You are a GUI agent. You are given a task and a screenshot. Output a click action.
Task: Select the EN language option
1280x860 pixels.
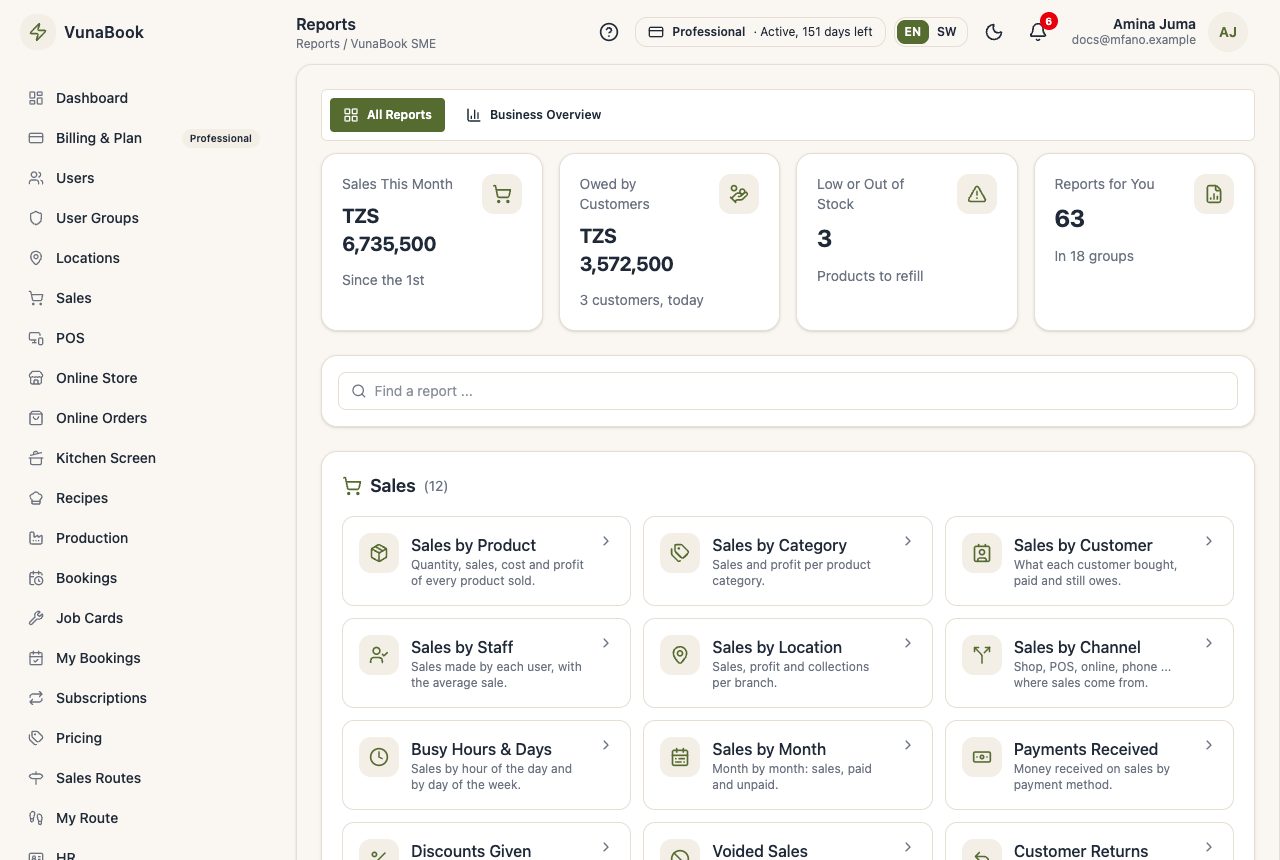click(913, 32)
